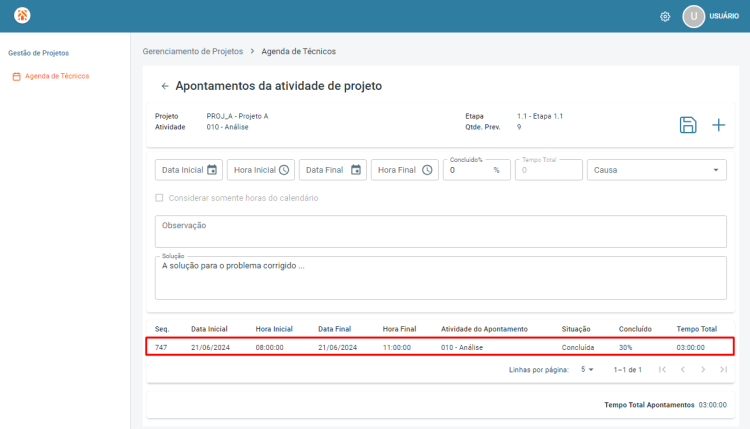Click the Data Final column header

334,329
